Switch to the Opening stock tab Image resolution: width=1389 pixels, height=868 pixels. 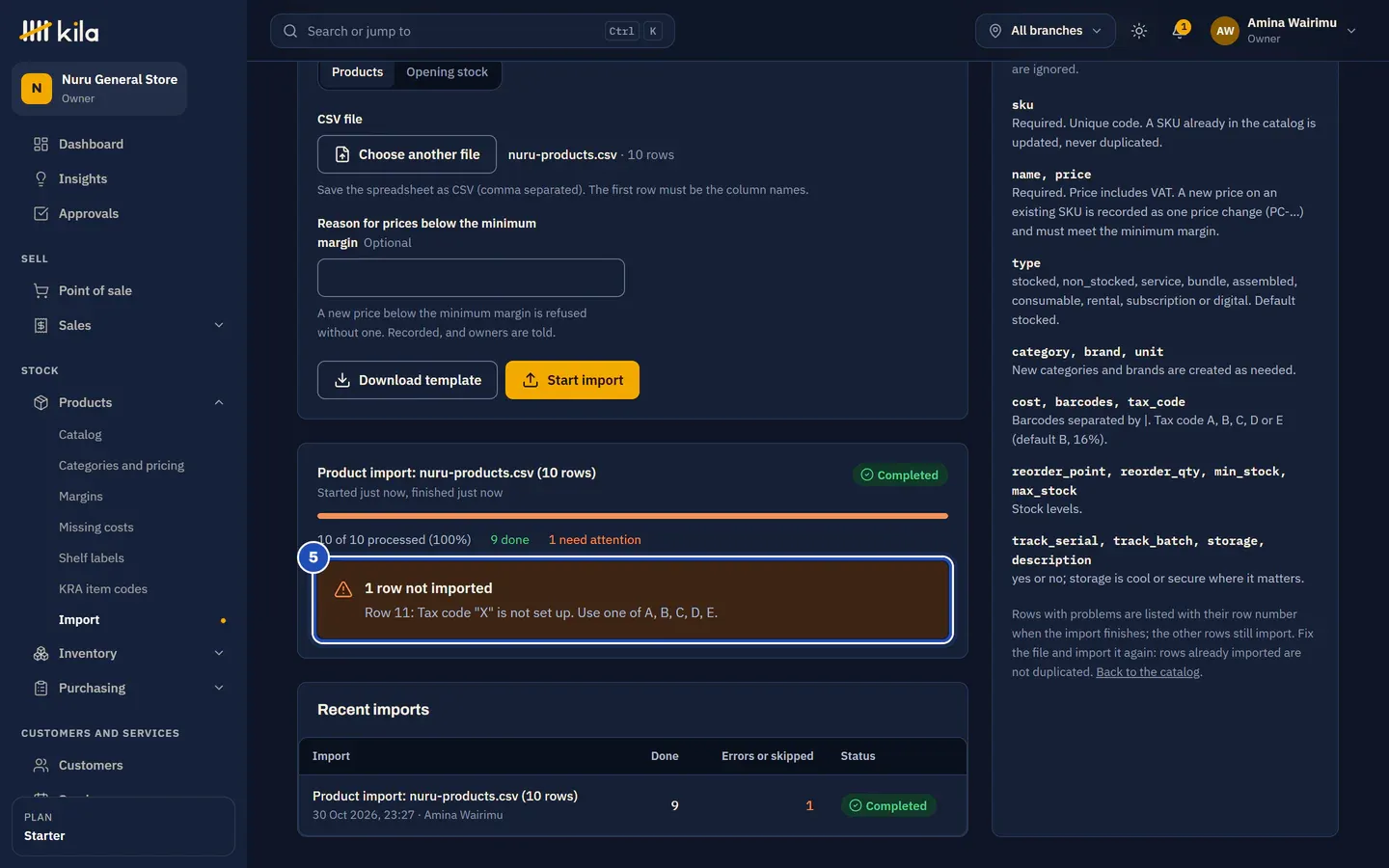[x=447, y=72]
